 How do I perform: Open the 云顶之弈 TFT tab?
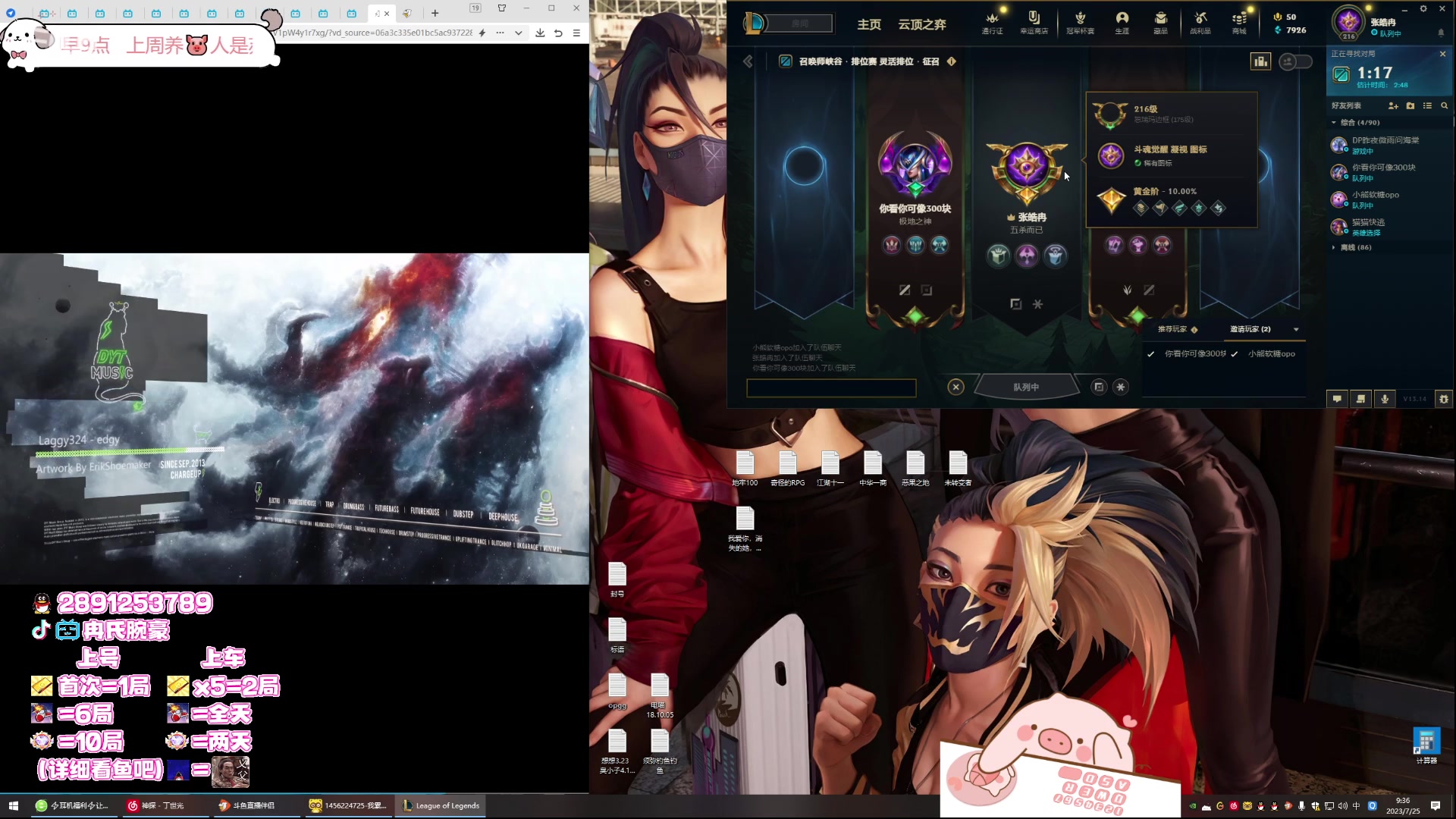922,24
